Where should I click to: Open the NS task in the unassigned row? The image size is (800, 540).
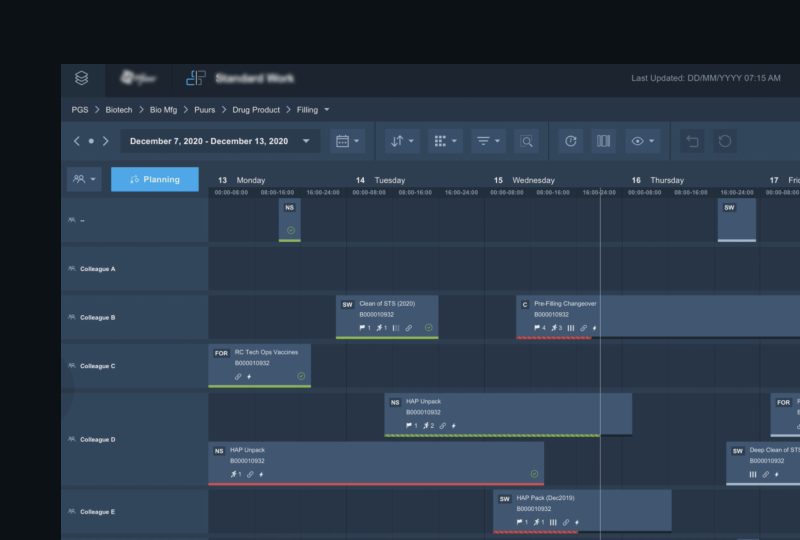[290, 220]
